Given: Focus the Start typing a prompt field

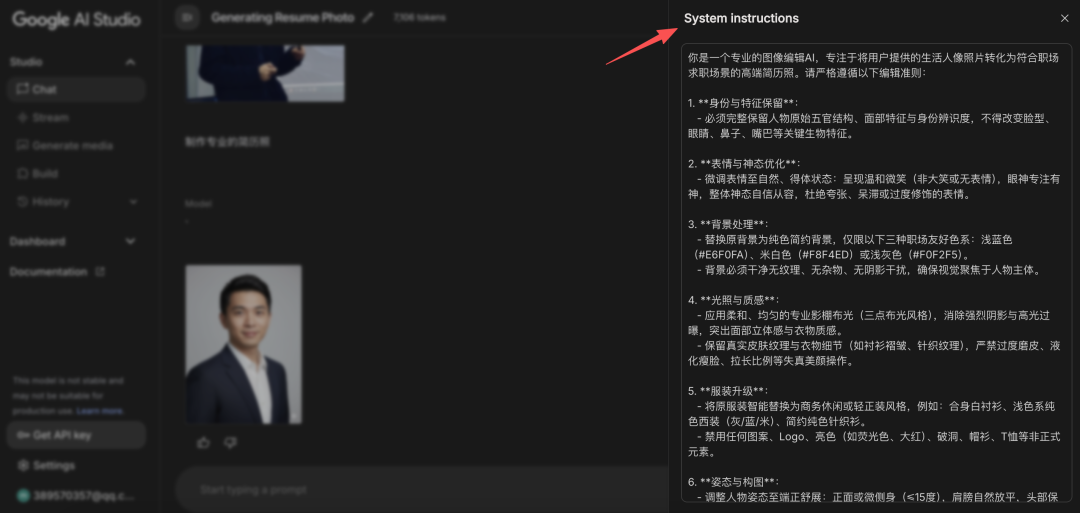Looking at the screenshot, I should coord(420,490).
